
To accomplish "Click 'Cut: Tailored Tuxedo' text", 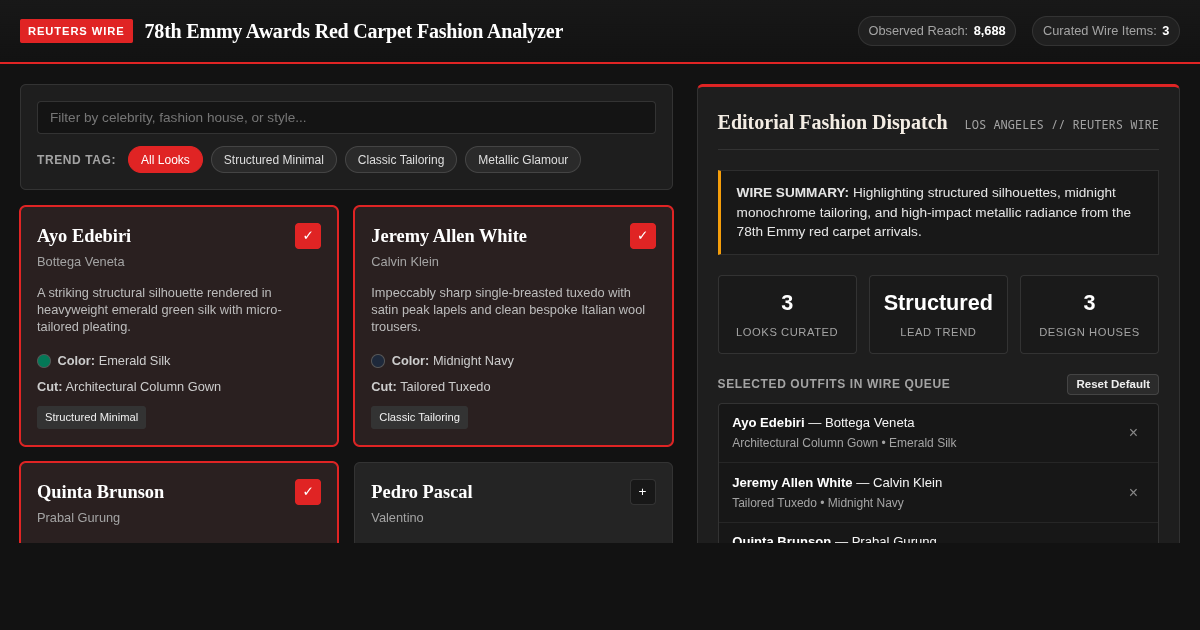I will [431, 387].
